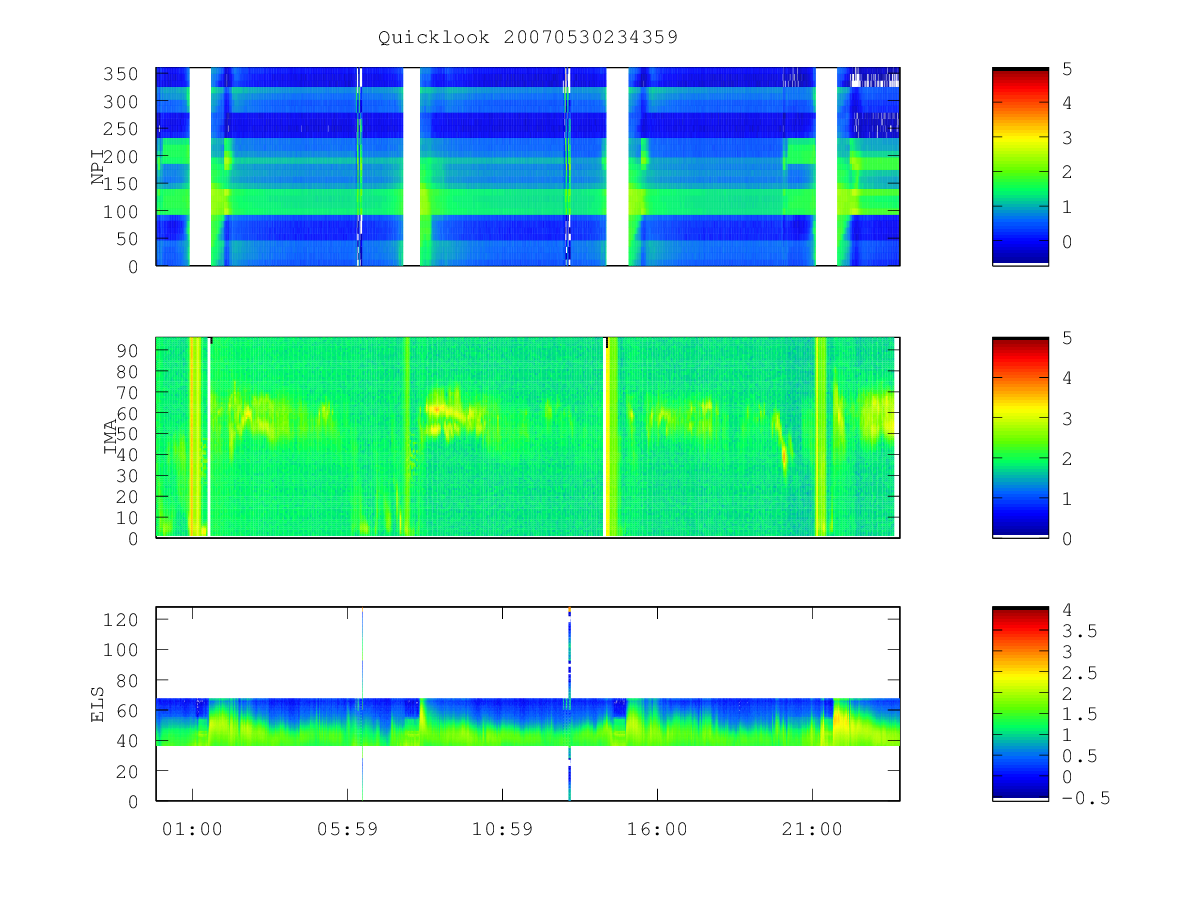Click the NPI y-axis label
1200x900 pixels.
click(99, 166)
